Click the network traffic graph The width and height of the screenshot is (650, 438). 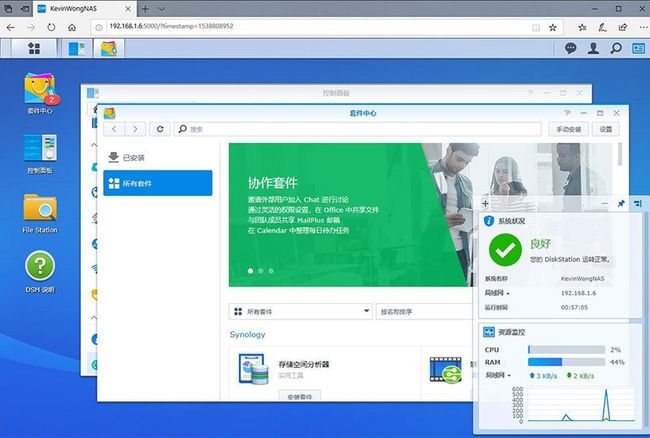579,405
